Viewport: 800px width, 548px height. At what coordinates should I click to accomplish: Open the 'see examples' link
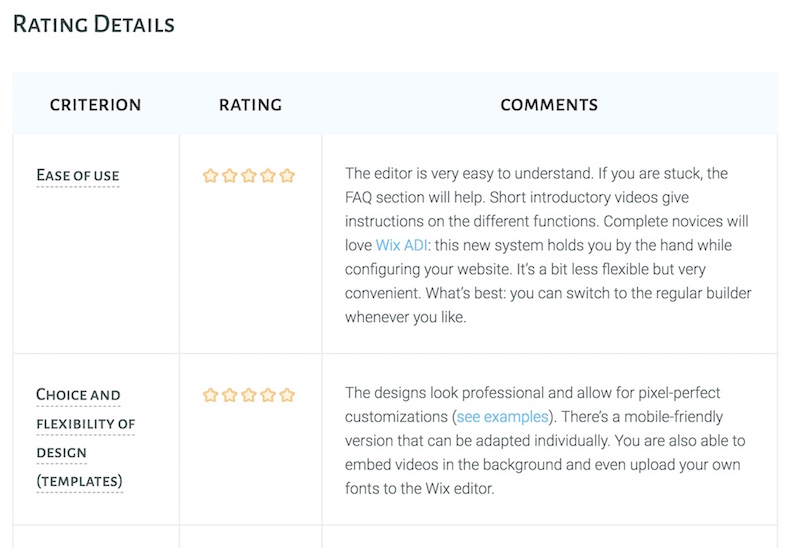(x=502, y=417)
